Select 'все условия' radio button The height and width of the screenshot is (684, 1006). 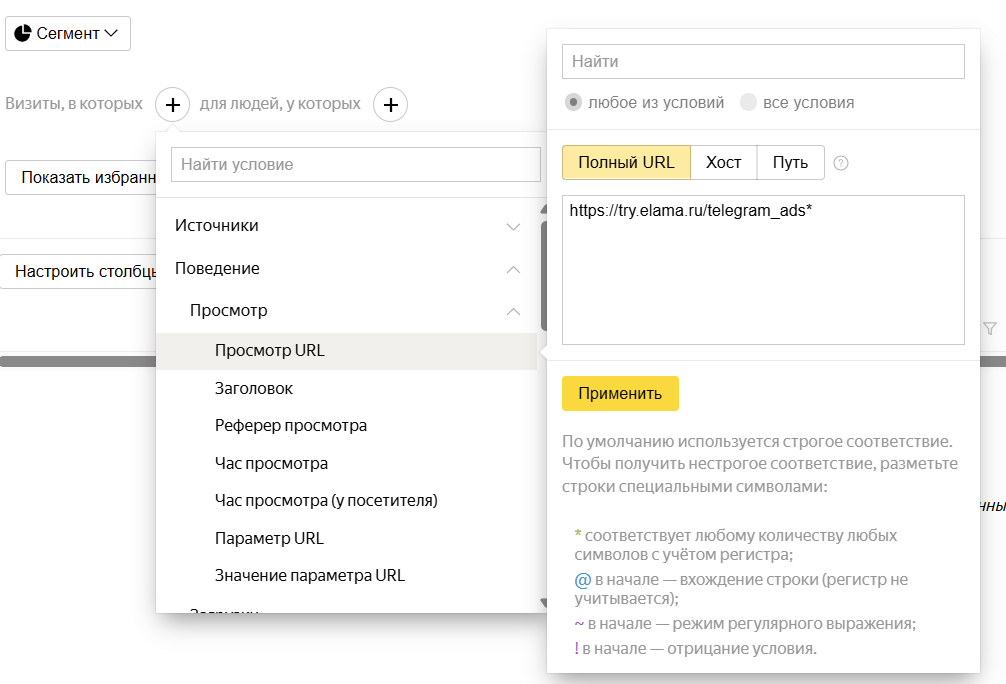coord(750,102)
